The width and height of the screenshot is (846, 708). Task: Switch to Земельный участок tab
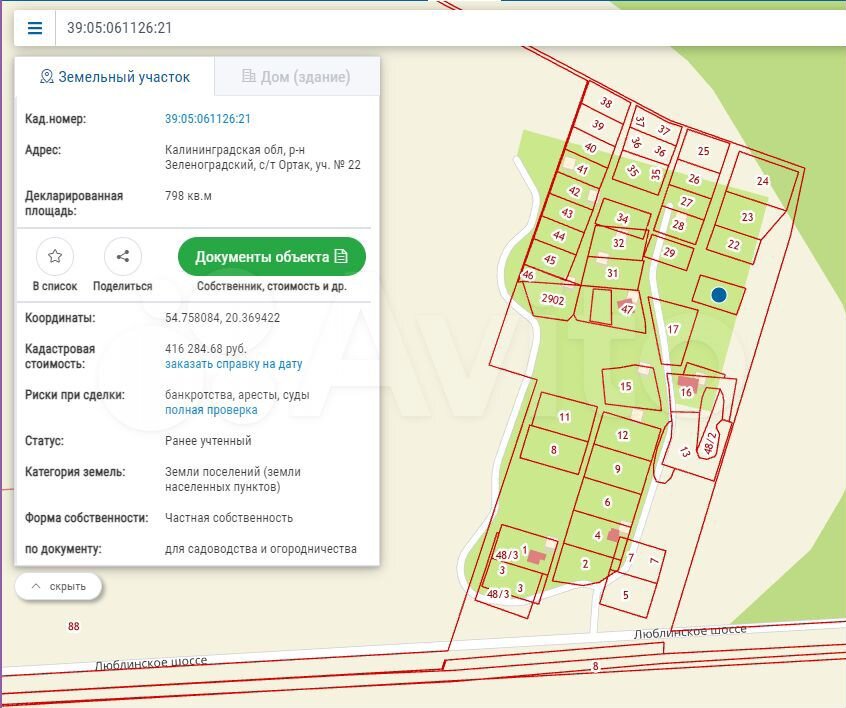tap(114, 77)
